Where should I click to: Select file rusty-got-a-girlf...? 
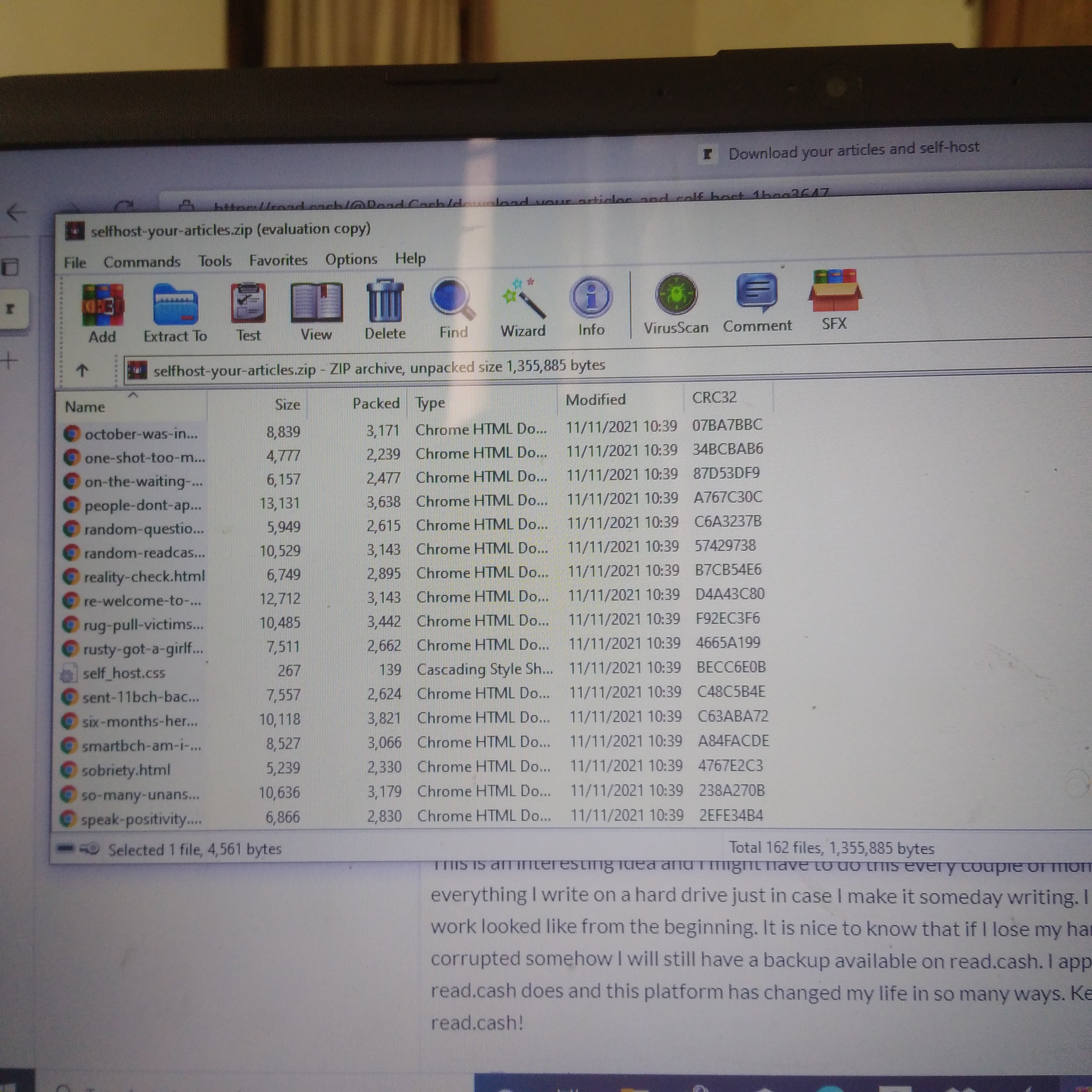[x=143, y=649]
